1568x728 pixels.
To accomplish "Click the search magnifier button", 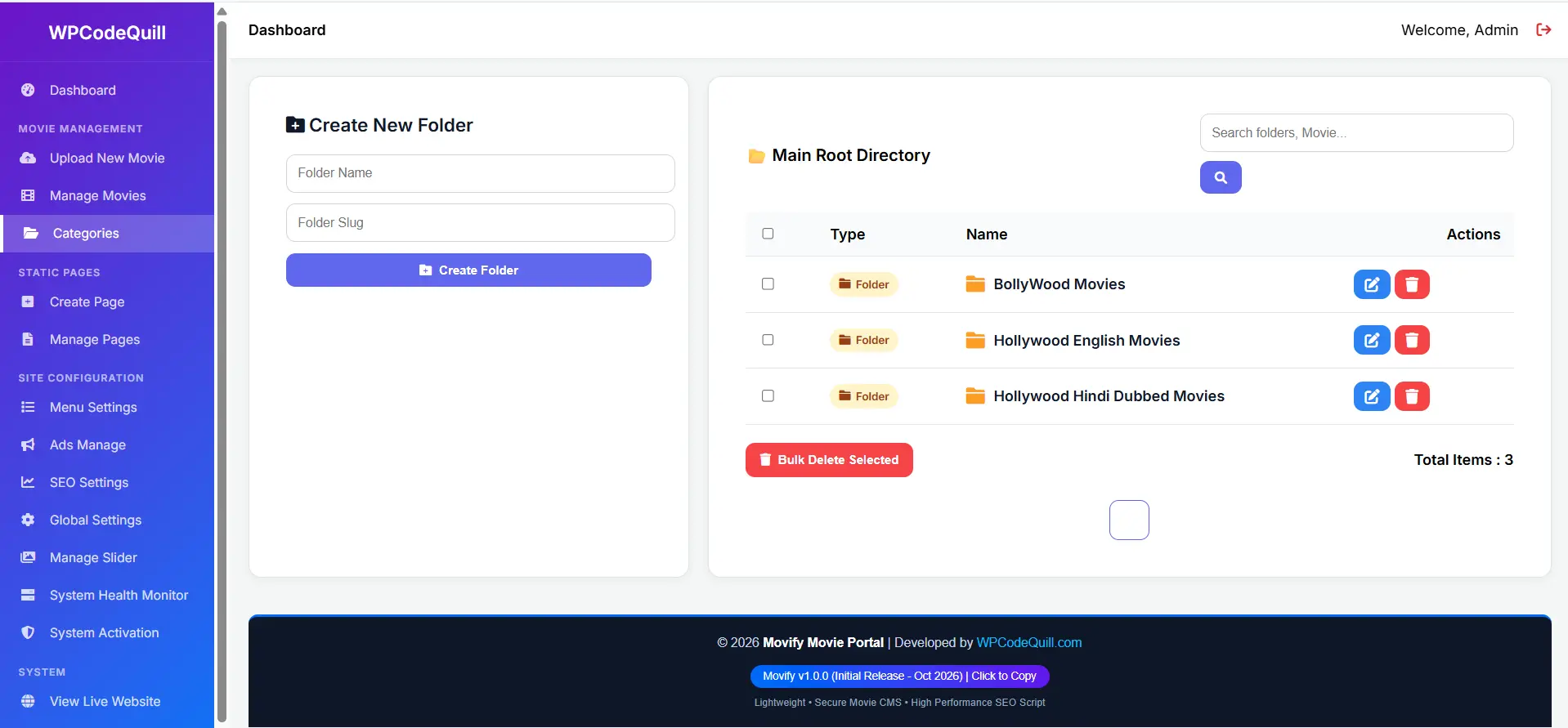I will click(1221, 177).
